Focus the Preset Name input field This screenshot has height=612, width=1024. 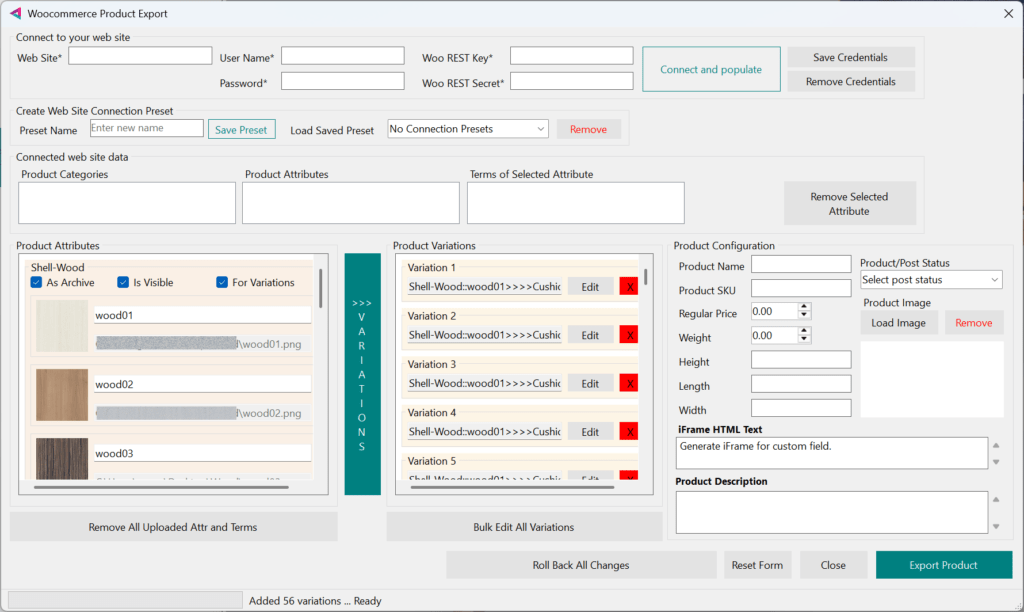click(146, 129)
